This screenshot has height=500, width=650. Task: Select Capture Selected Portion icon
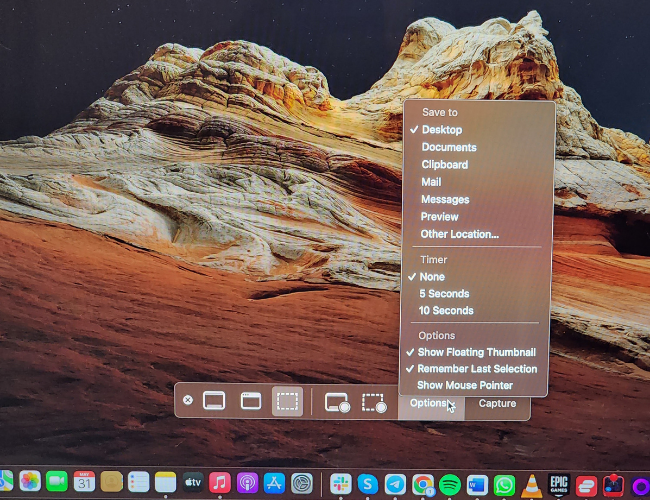click(x=287, y=401)
